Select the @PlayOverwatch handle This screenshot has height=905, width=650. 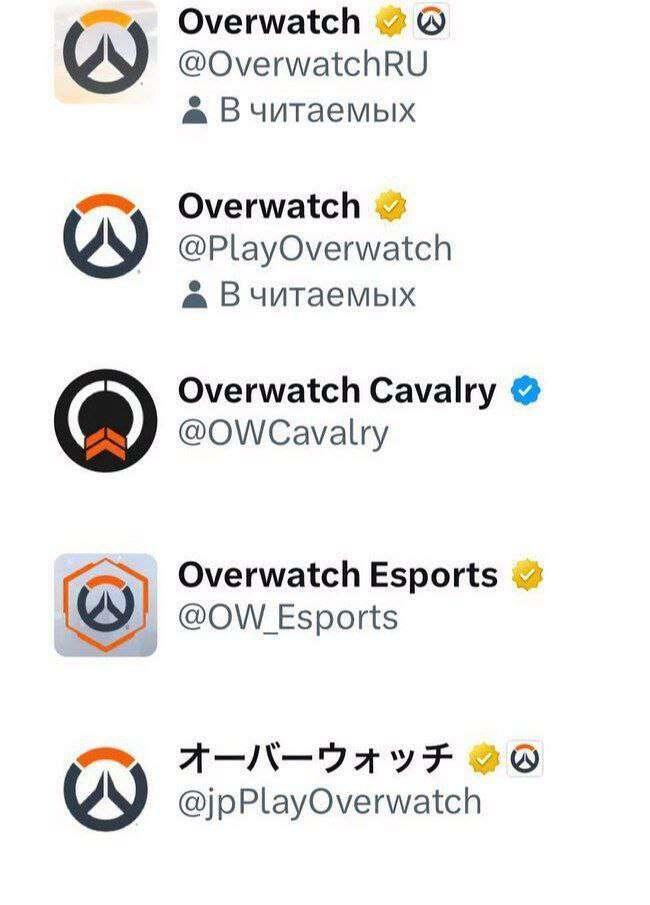pos(315,249)
